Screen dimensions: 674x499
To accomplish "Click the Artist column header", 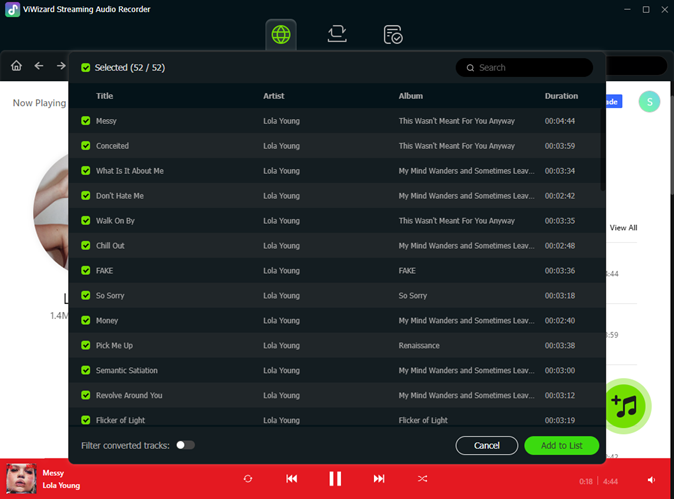I will pos(274,96).
